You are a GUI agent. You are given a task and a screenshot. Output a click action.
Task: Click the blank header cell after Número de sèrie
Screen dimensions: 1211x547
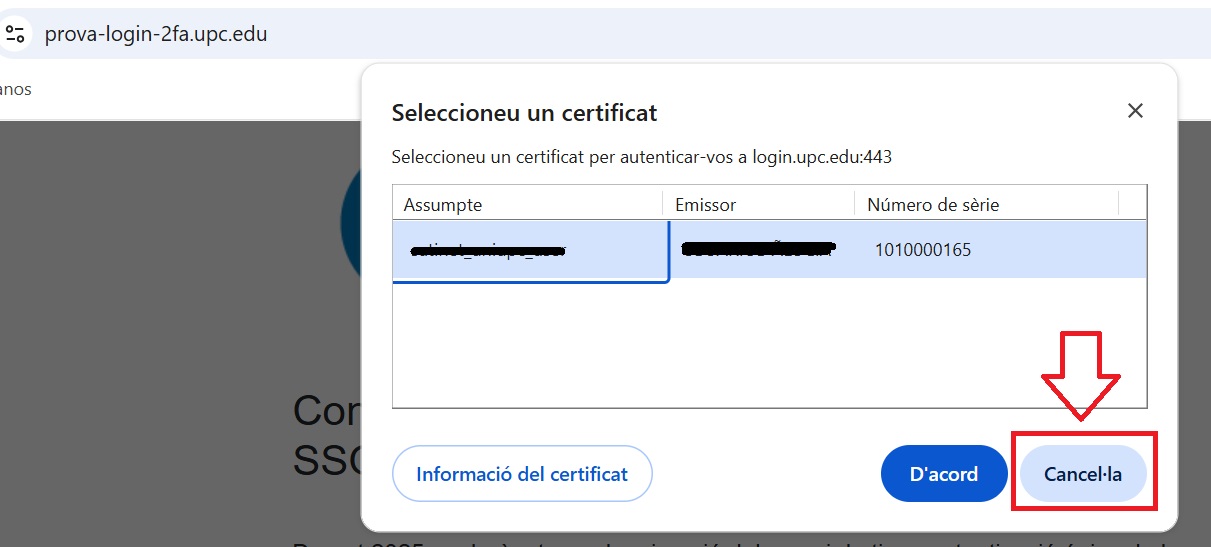(1132, 205)
